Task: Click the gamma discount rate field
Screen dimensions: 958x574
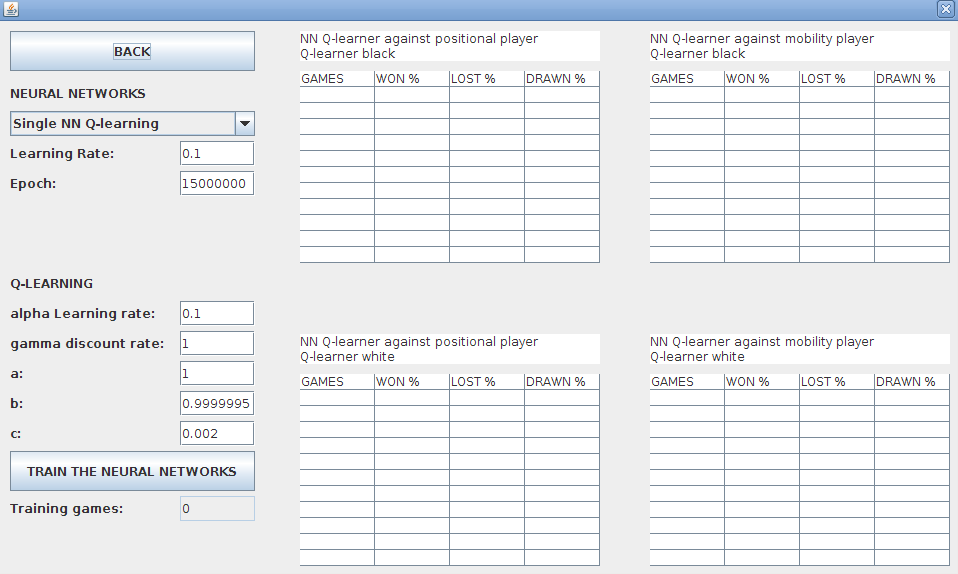Action: [x=217, y=344]
